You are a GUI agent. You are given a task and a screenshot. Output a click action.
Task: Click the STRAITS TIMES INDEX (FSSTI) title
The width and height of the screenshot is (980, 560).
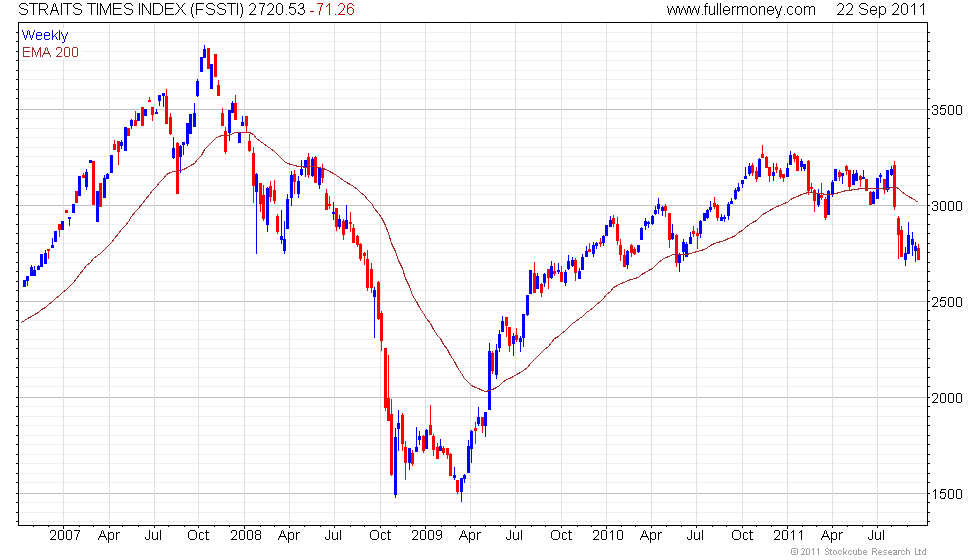pos(131,10)
